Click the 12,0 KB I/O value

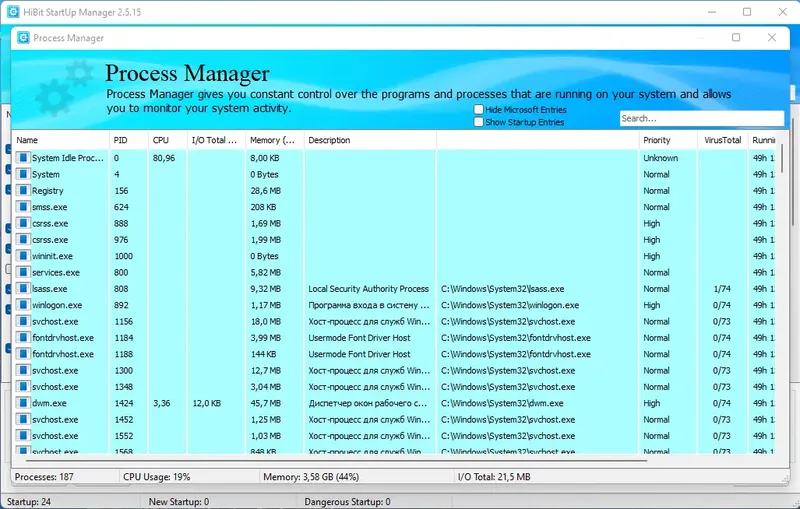(207, 403)
